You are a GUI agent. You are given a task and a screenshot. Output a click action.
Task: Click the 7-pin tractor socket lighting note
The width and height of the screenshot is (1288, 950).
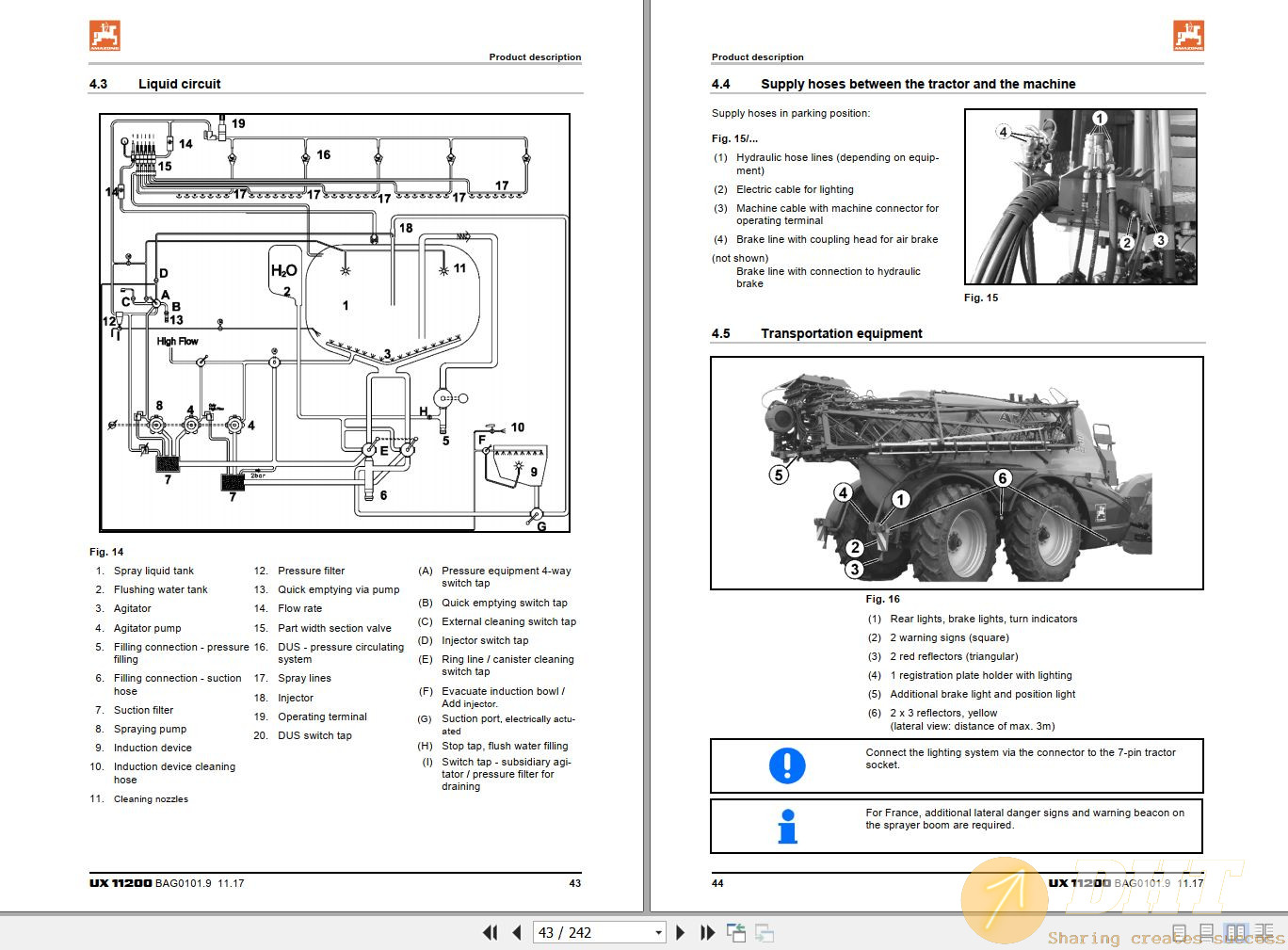coord(1021,759)
